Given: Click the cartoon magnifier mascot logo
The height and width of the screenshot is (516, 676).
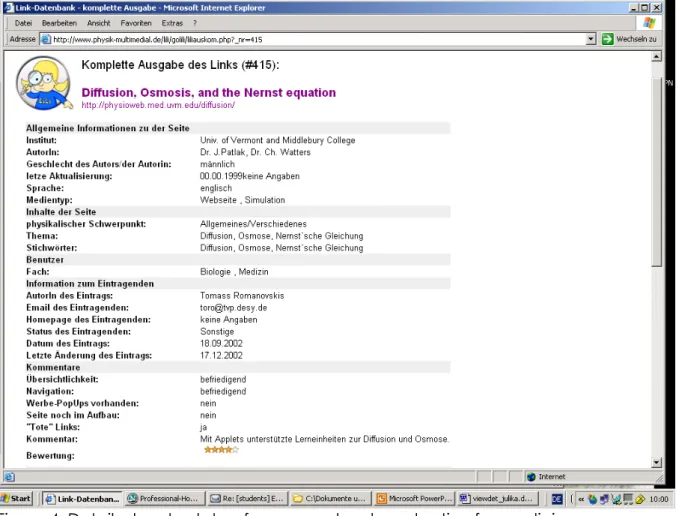Looking at the screenshot, I should pyautogui.click(x=44, y=83).
